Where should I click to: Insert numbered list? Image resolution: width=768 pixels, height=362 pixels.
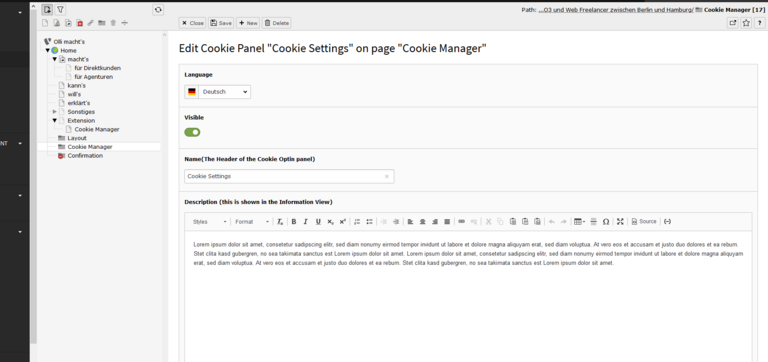click(x=357, y=221)
